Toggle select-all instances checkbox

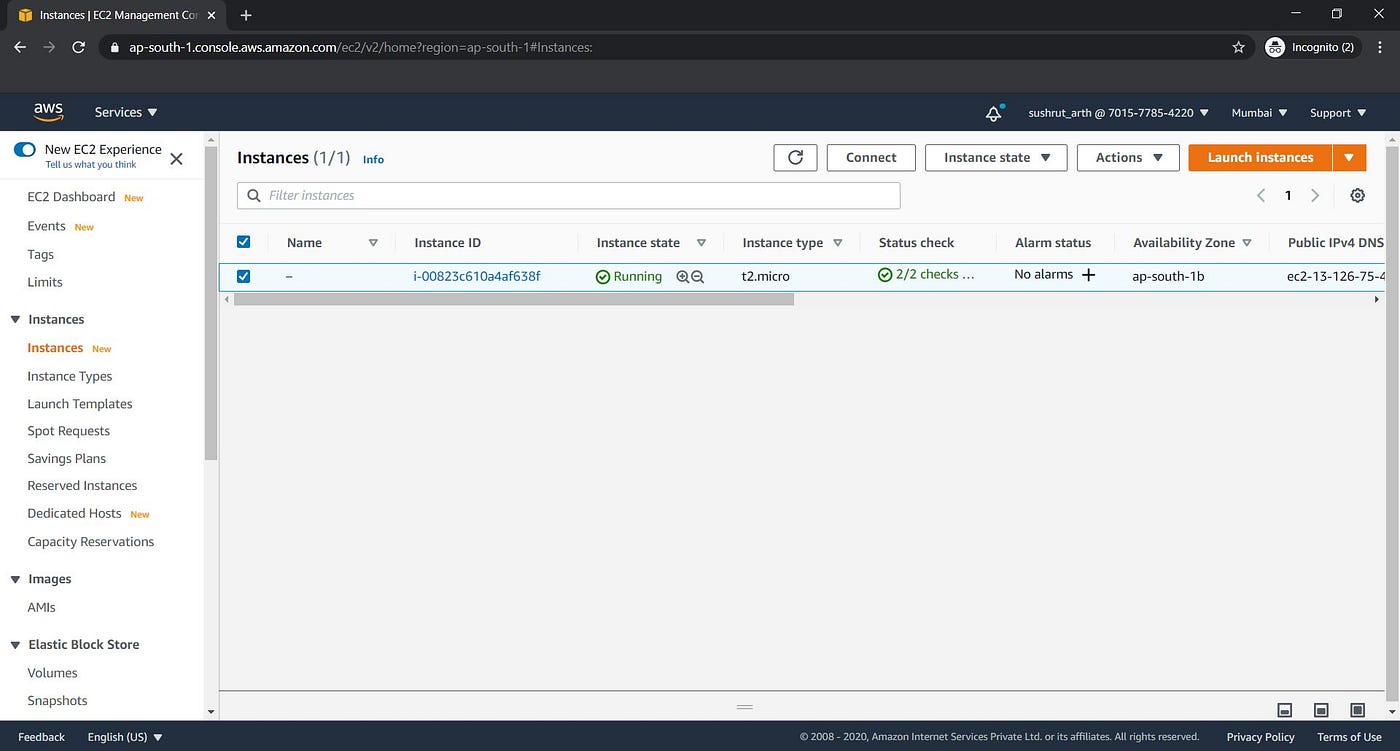[243, 242]
